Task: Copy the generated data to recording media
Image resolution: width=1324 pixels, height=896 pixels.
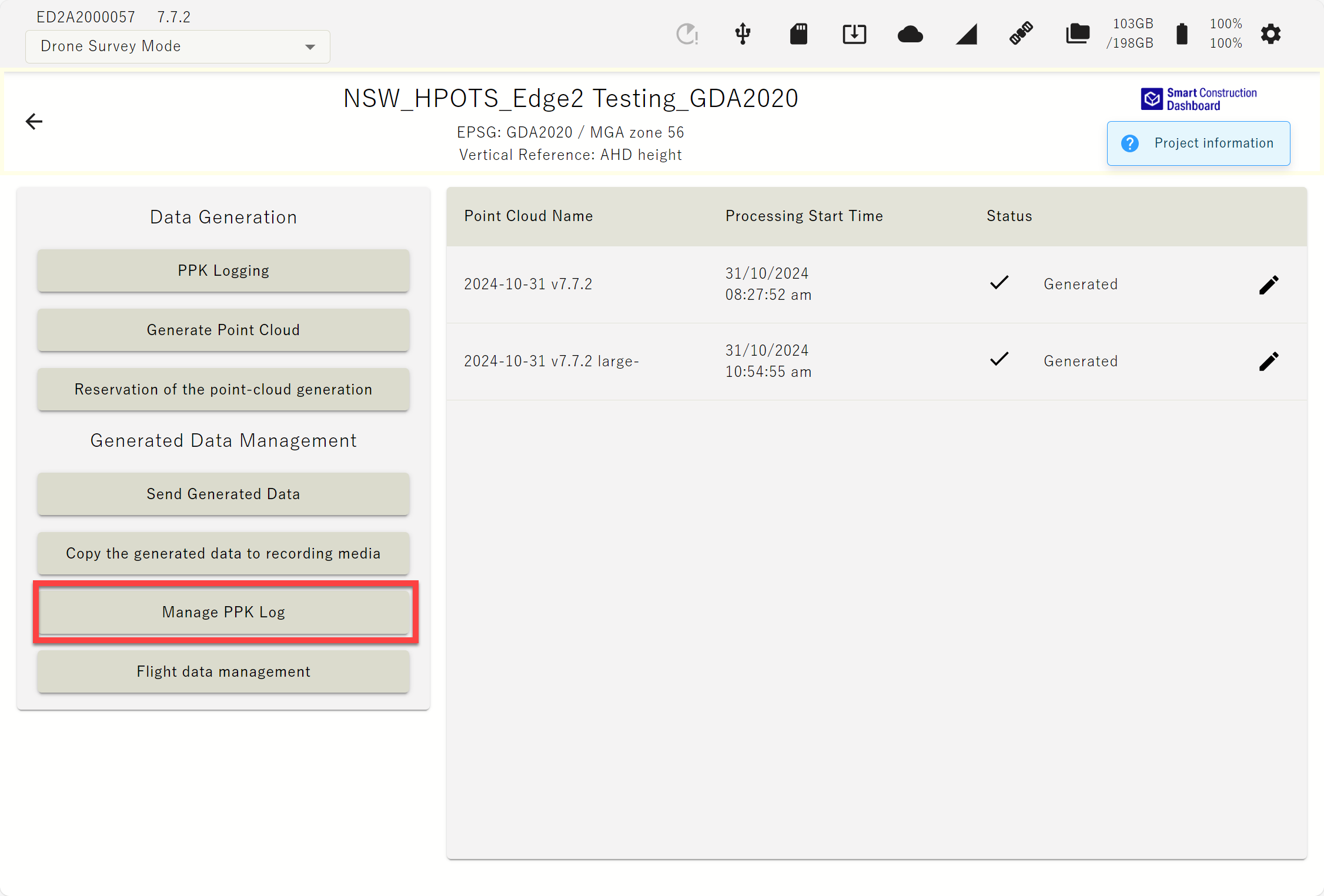Action: pyautogui.click(x=223, y=553)
